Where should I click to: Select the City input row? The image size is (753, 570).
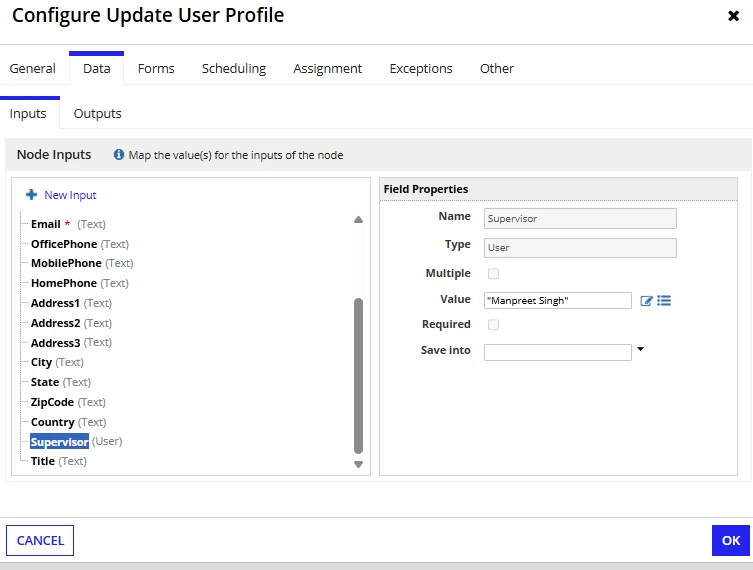tap(57, 363)
